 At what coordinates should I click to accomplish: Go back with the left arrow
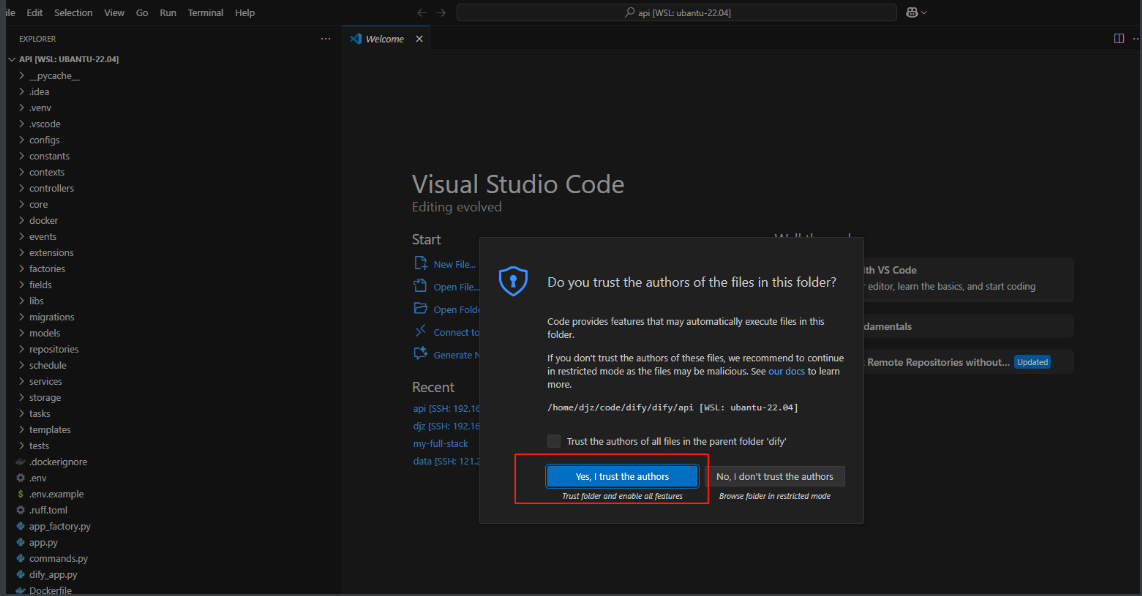click(x=422, y=12)
